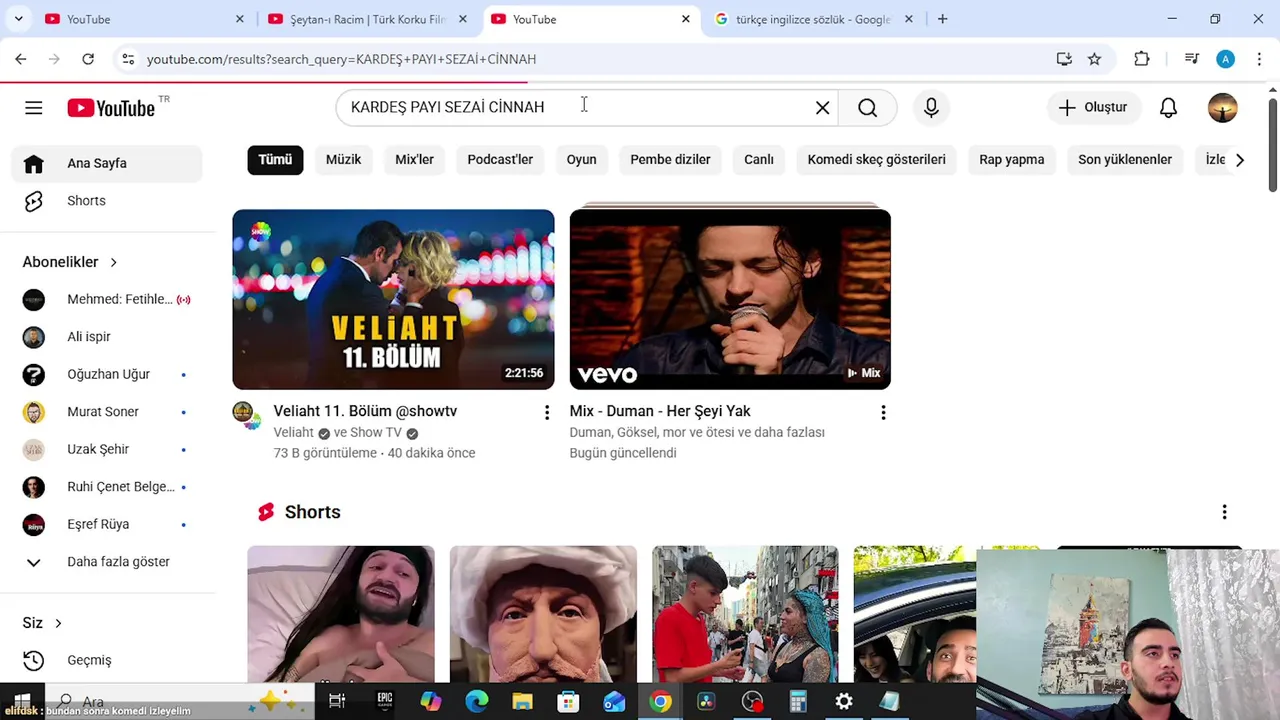1280x720 pixels.
Task: Go to Ana Sayfa in sidebar
Action: point(107,163)
